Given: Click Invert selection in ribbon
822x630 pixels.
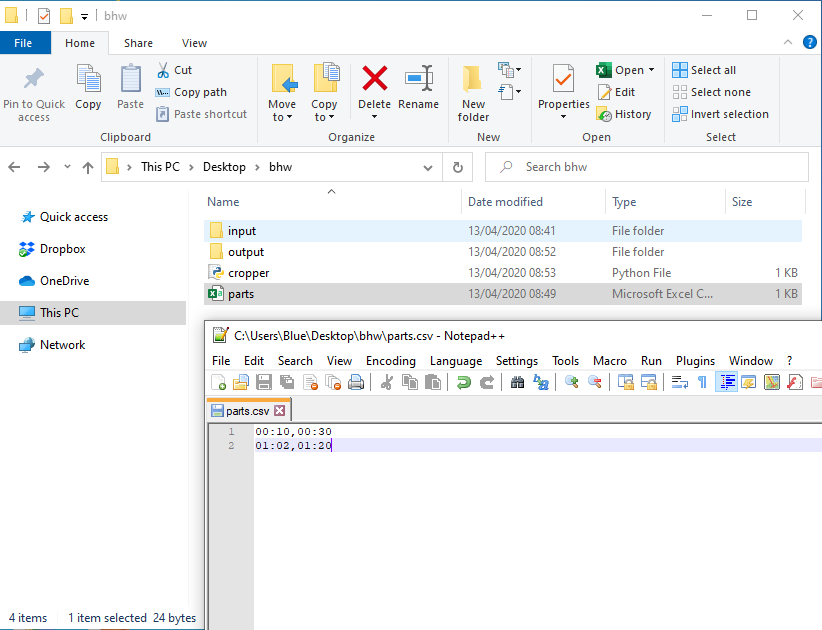Looking at the screenshot, I should (721, 114).
